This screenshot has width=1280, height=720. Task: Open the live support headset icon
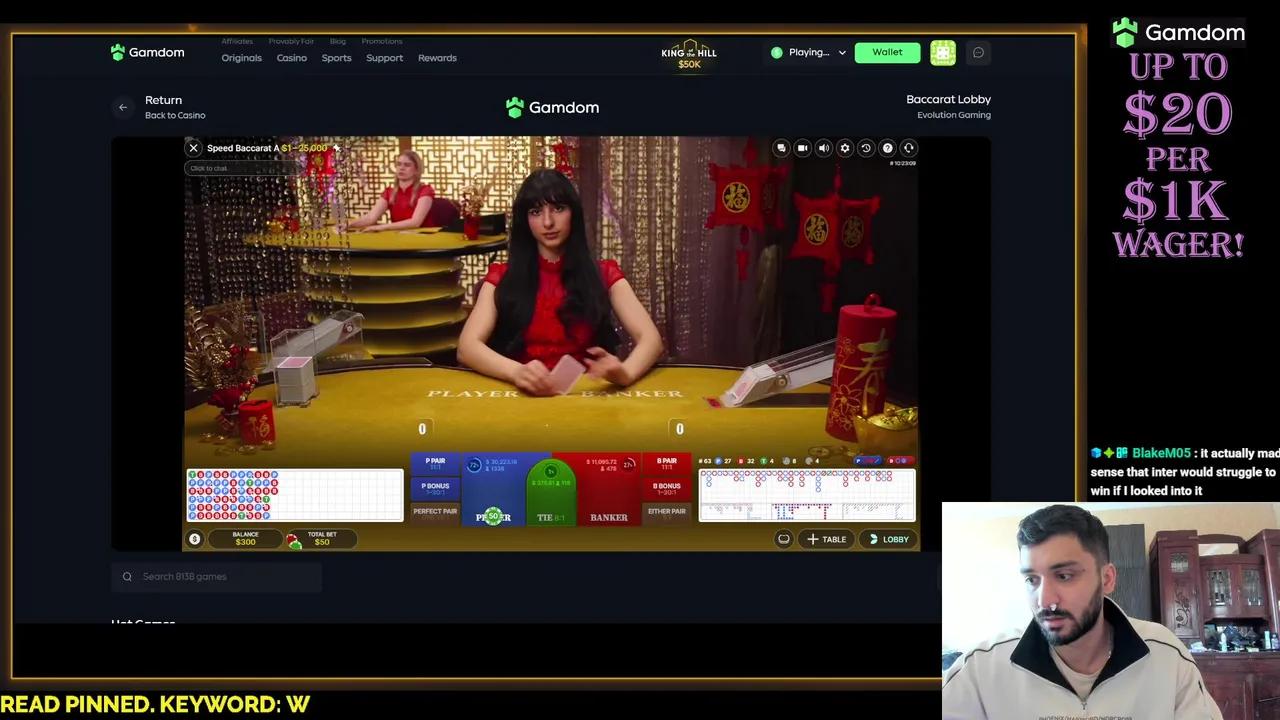(x=908, y=148)
